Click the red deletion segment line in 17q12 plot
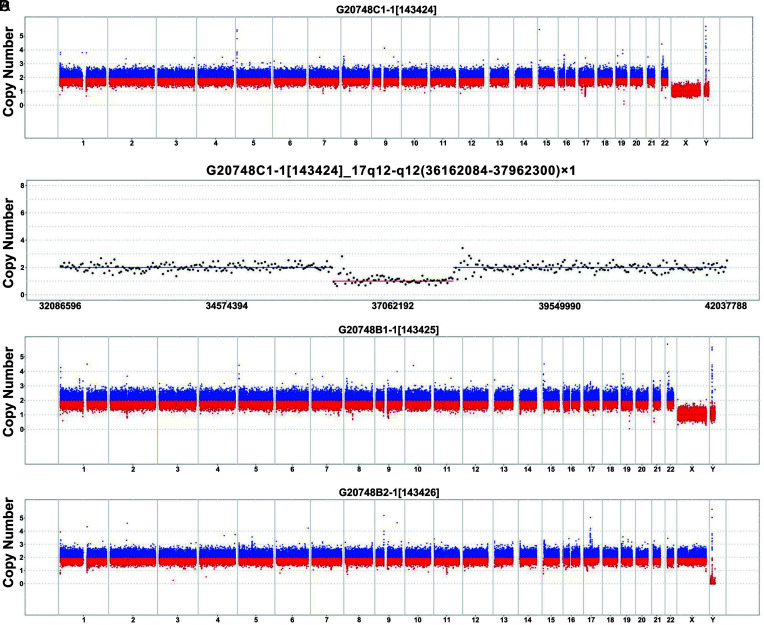764x625 pixels. (393, 281)
